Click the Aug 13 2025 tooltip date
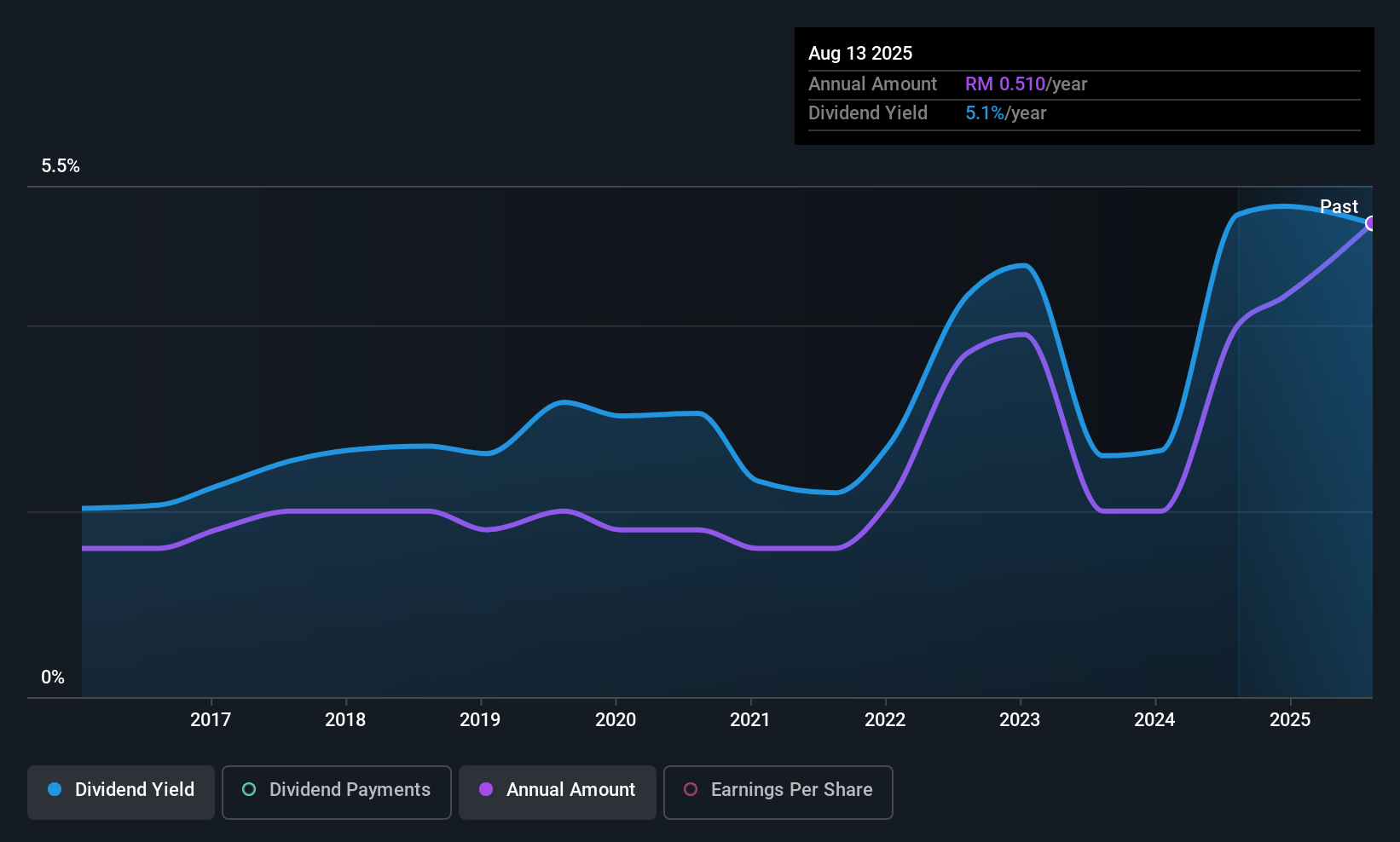Image resolution: width=1400 pixels, height=842 pixels. (x=860, y=53)
